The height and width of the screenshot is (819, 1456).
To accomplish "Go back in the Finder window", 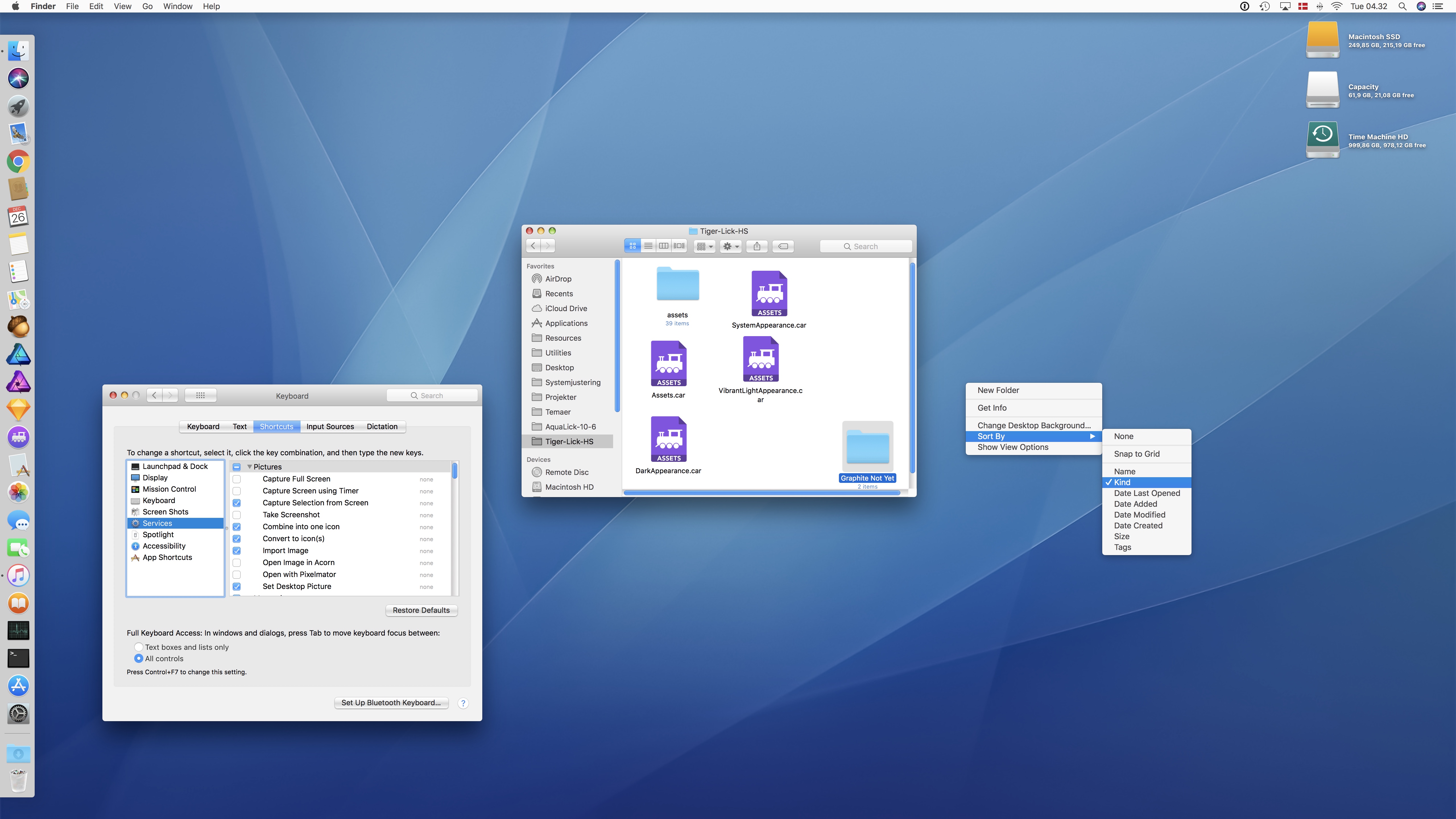I will [533, 246].
